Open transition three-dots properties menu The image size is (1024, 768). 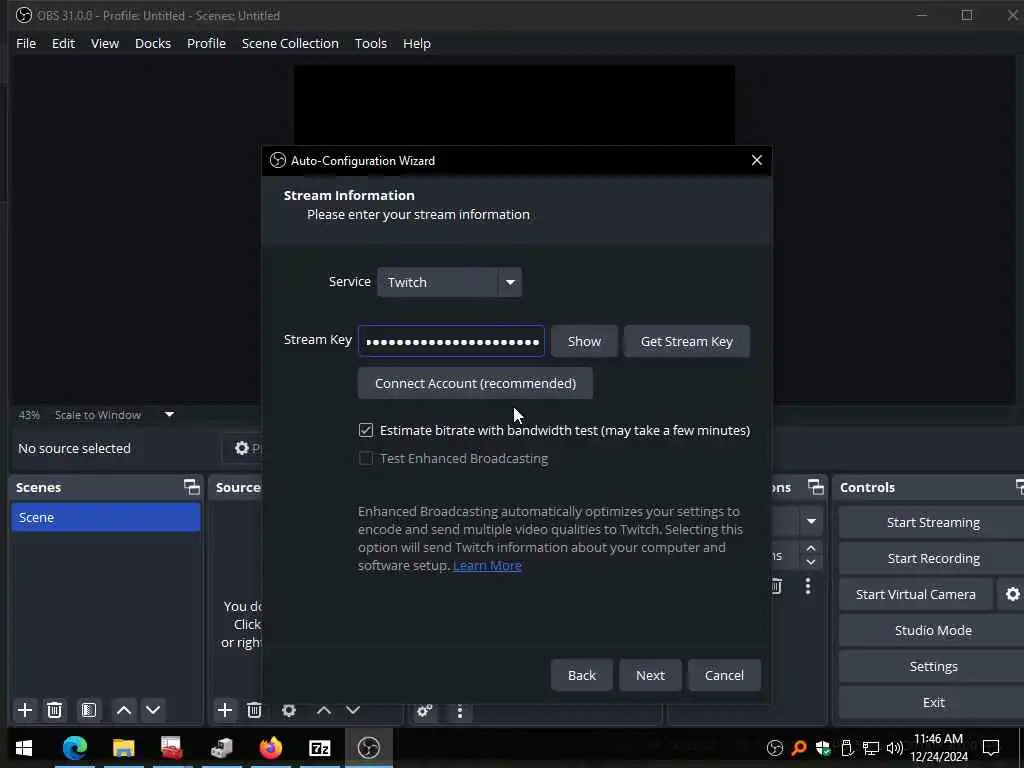pos(808,586)
